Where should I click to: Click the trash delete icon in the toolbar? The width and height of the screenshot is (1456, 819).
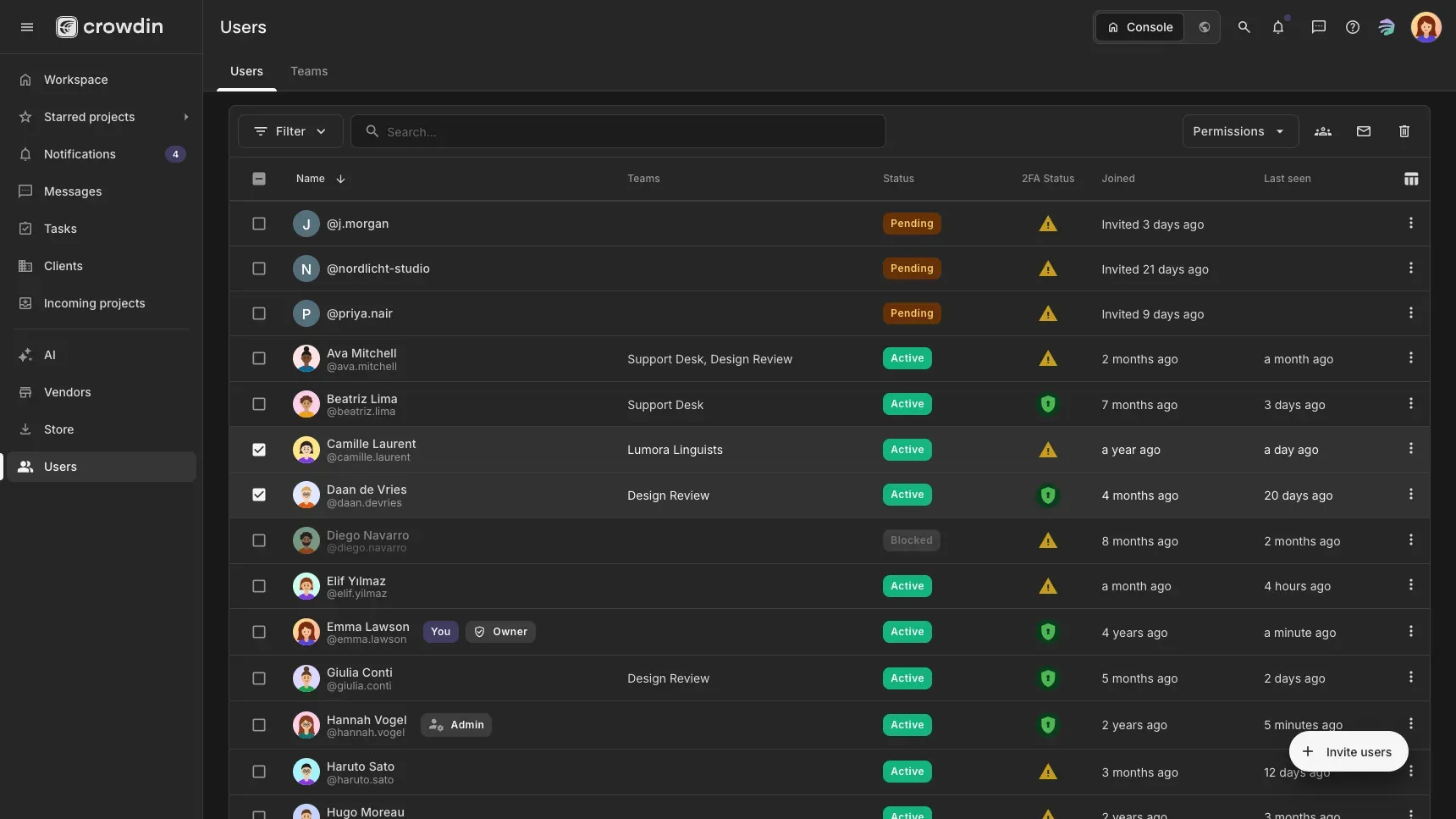point(1404,131)
